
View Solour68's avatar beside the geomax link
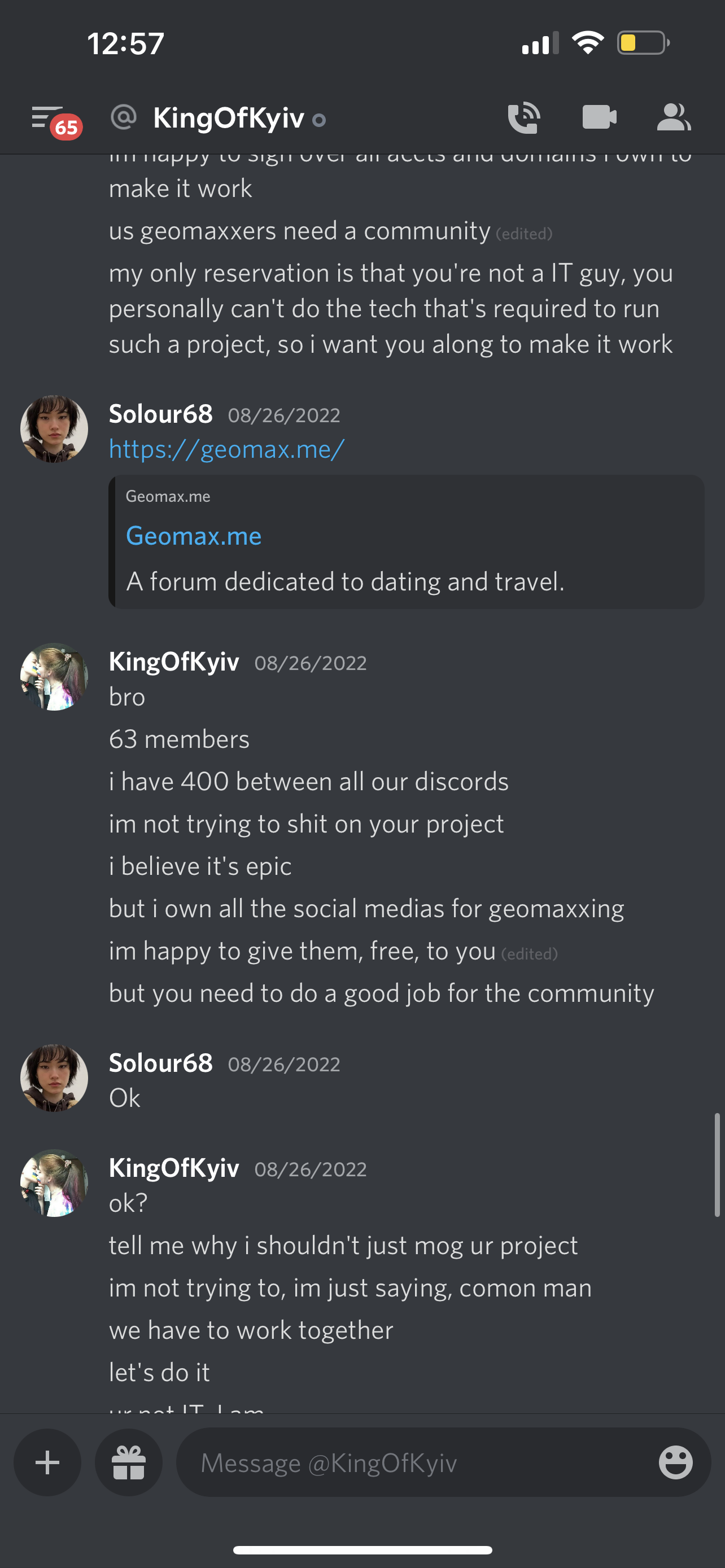tap(54, 429)
